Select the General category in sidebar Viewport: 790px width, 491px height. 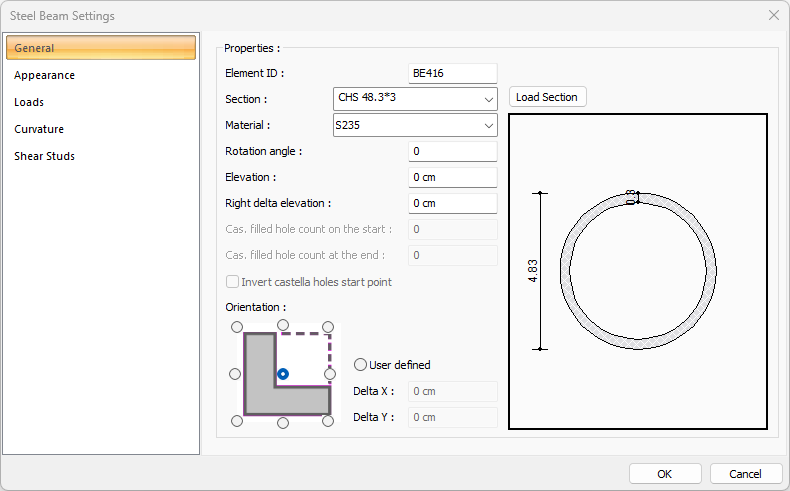[100, 48]
